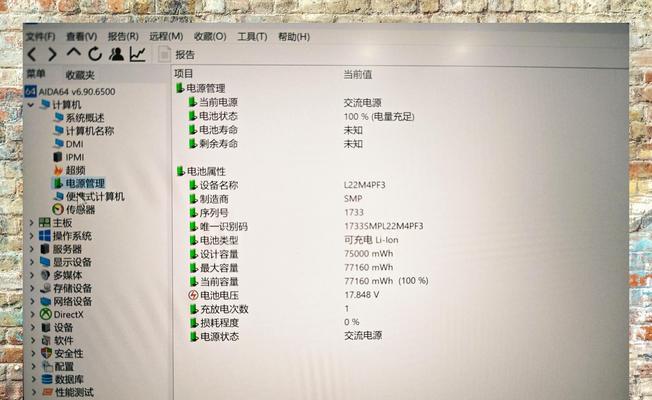
Task: Refresh the page with the circular arrow icon
Action: [x=95, y=54]
